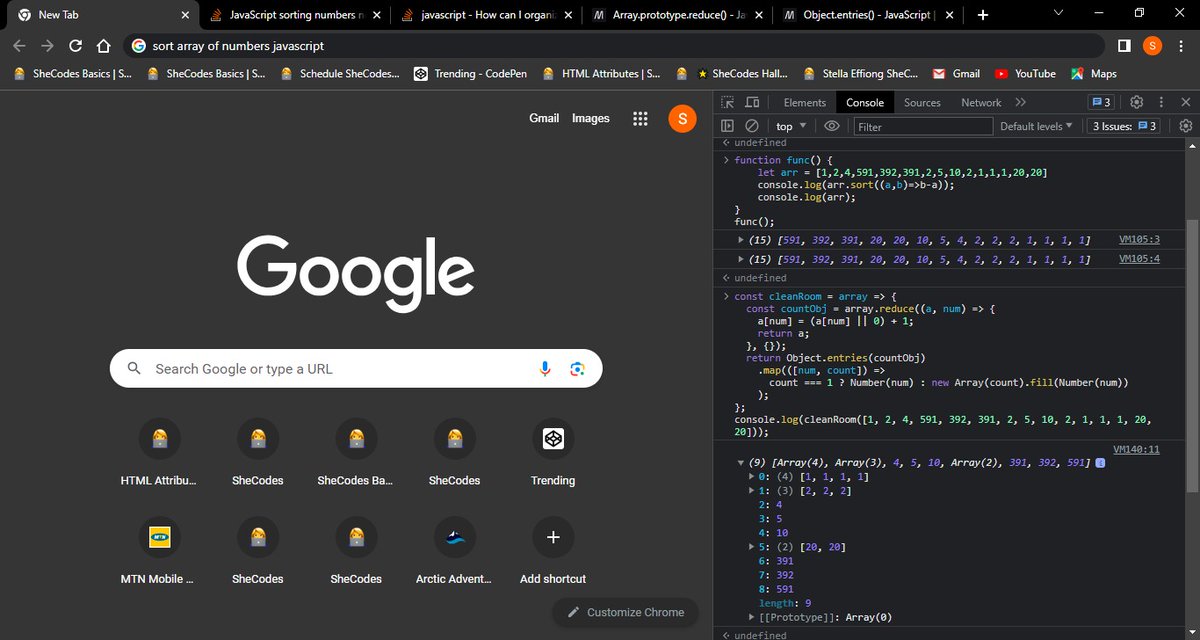1200x640 pixels.
Task: Open DevTools three-dot customize menu
Action: coord(1161,102)
